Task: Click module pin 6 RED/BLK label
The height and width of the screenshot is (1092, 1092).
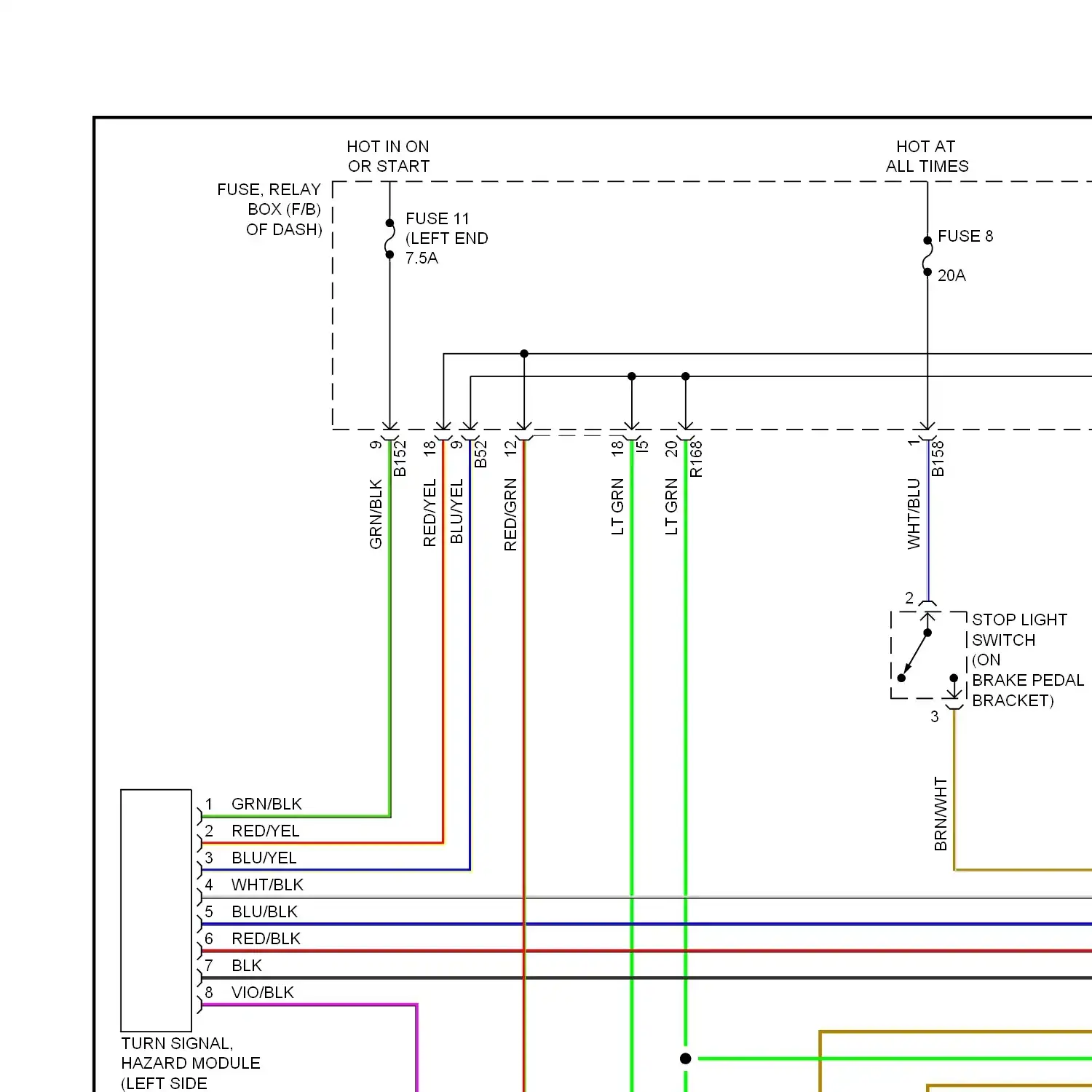Action: click(266, 938)
